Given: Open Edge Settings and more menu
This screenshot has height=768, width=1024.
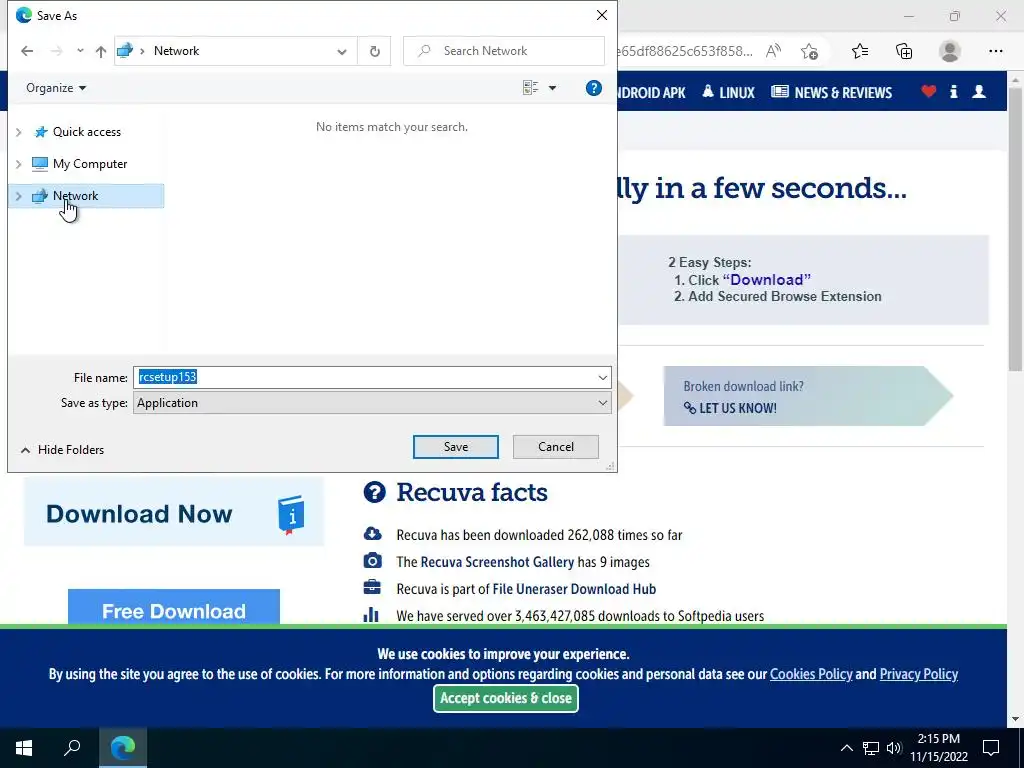Looking at the screenshot, I should [995, 51].
